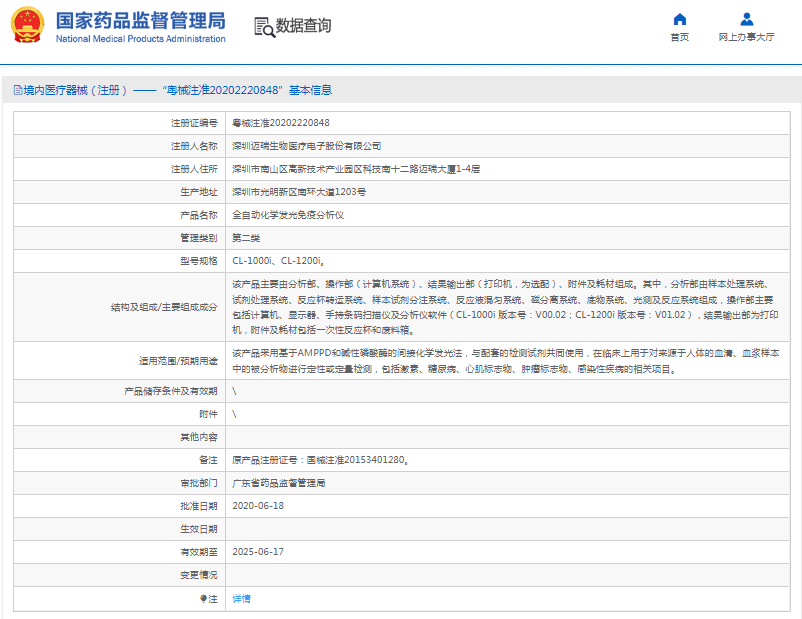Click the 数据查询 magnifier document icon
The width and height of the screenshot is (802, 619).
click(264, 27)
